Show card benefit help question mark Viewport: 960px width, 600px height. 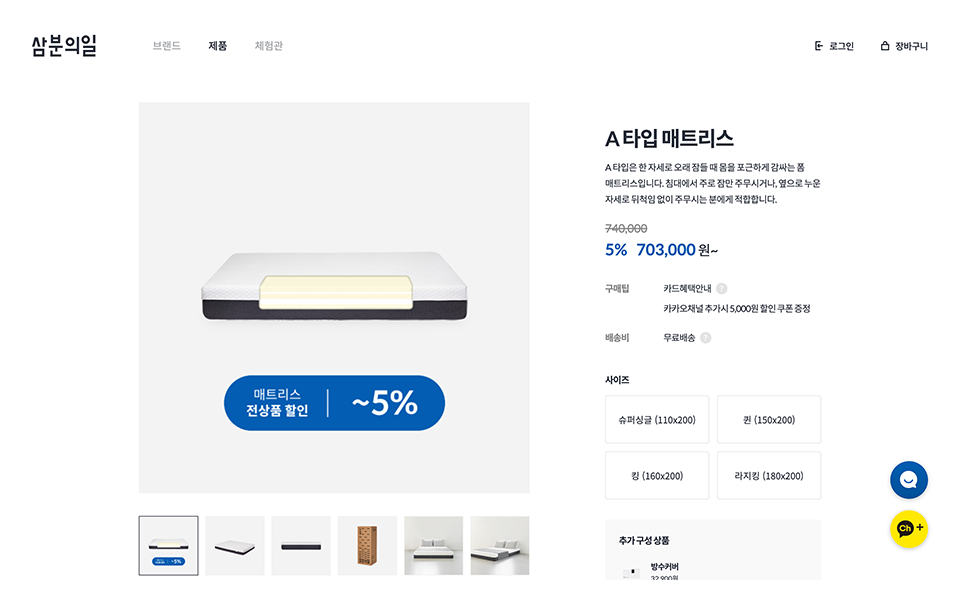point(722,288)
